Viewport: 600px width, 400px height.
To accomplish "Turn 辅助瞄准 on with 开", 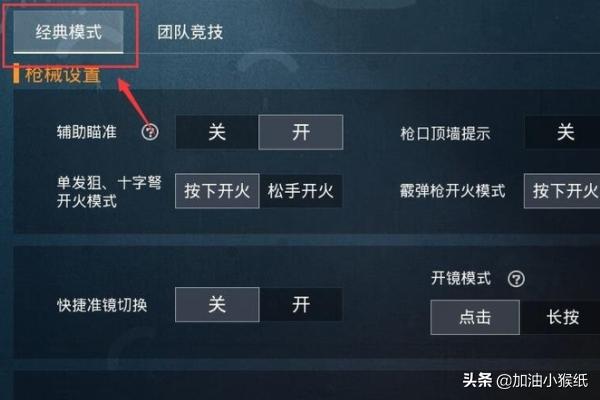I will (301, 132).
